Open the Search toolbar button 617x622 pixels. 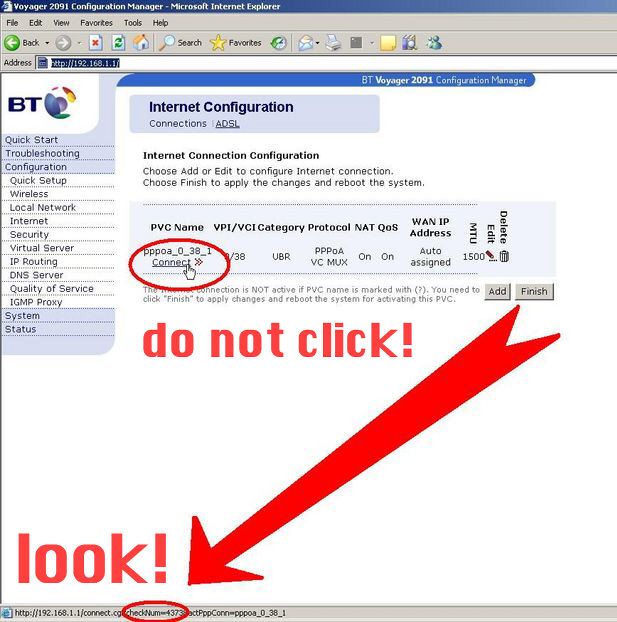pos(181,43)
